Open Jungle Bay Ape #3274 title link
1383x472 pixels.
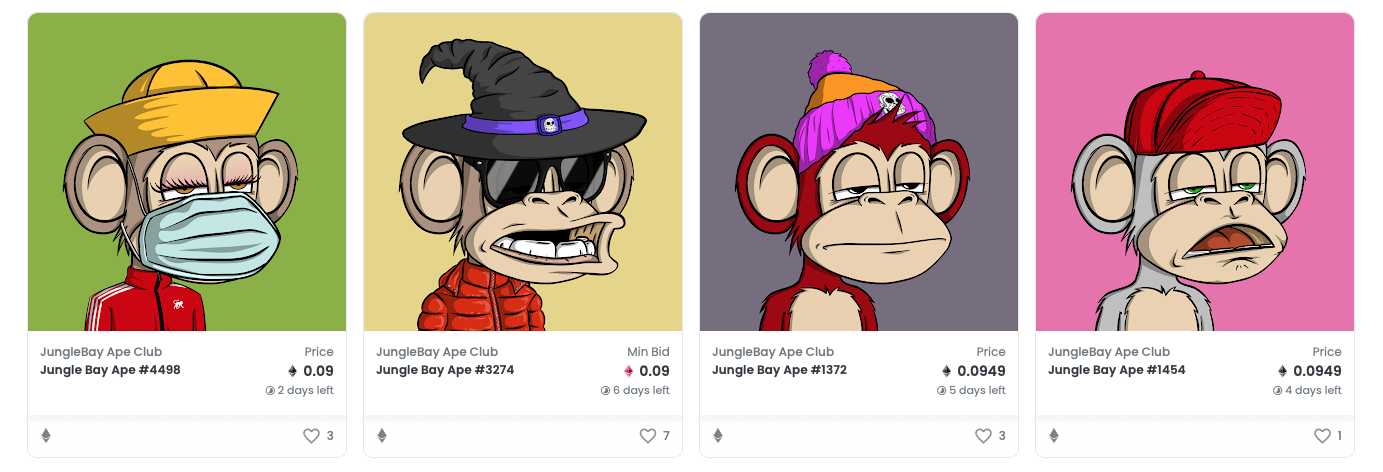coord(446,370)
